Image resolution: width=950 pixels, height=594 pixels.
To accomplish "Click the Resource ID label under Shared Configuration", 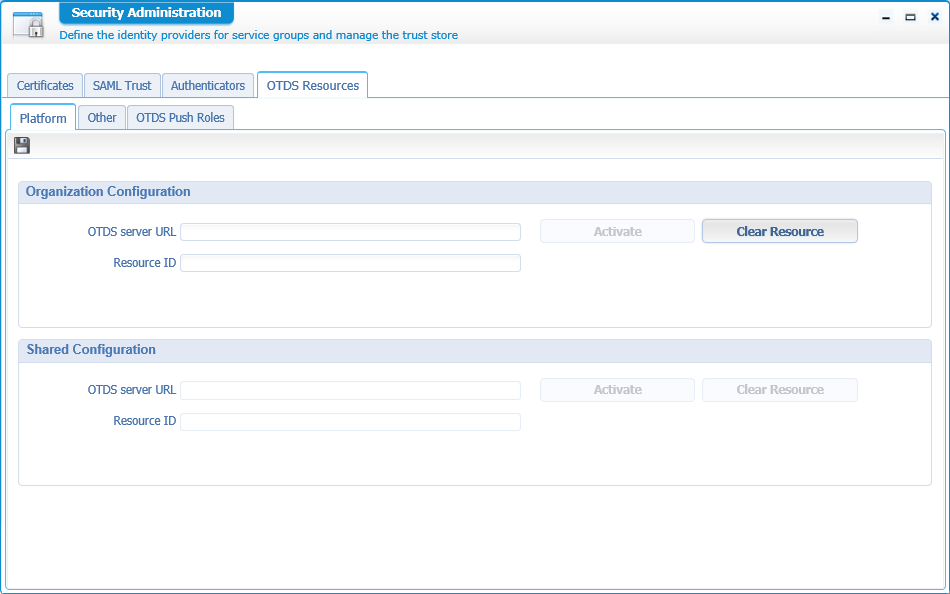I will point(144,421).
